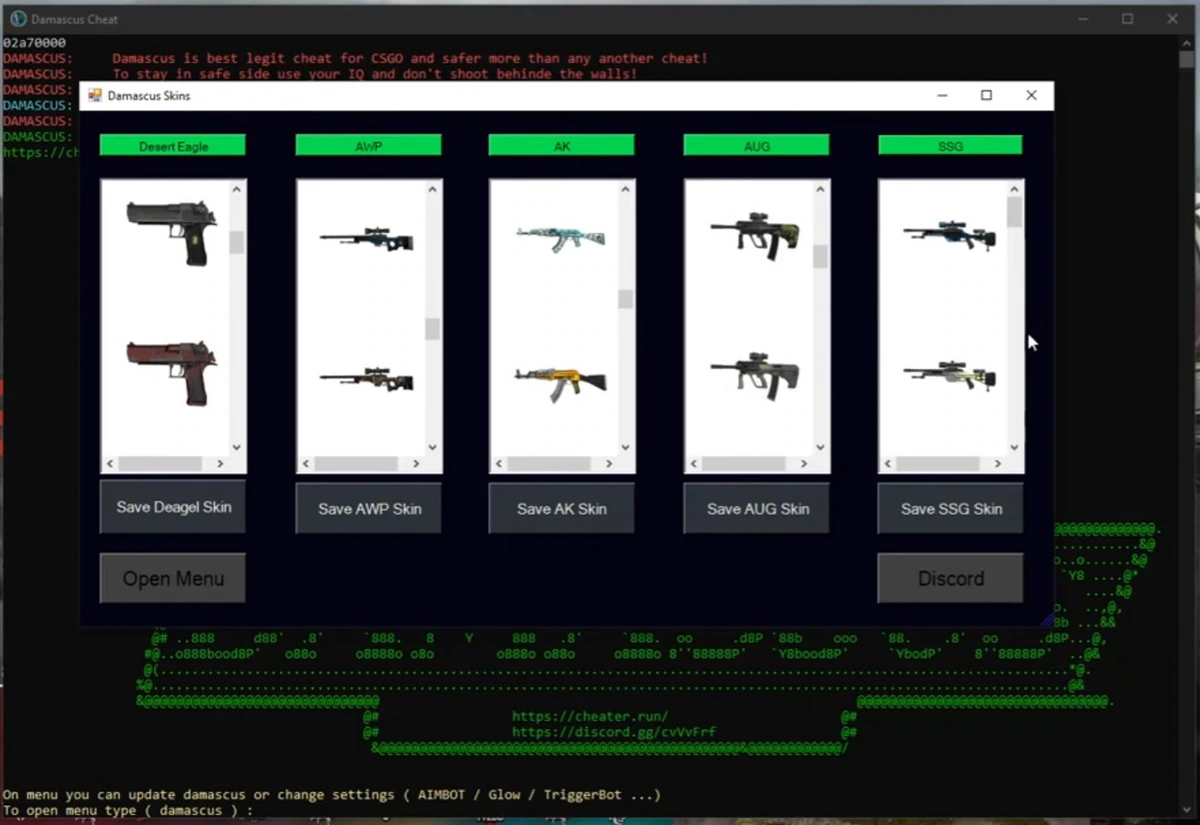Minimize the Damascus Cheat console window
Viewport: 1200px width, 825px height.
click(1083, 18)
